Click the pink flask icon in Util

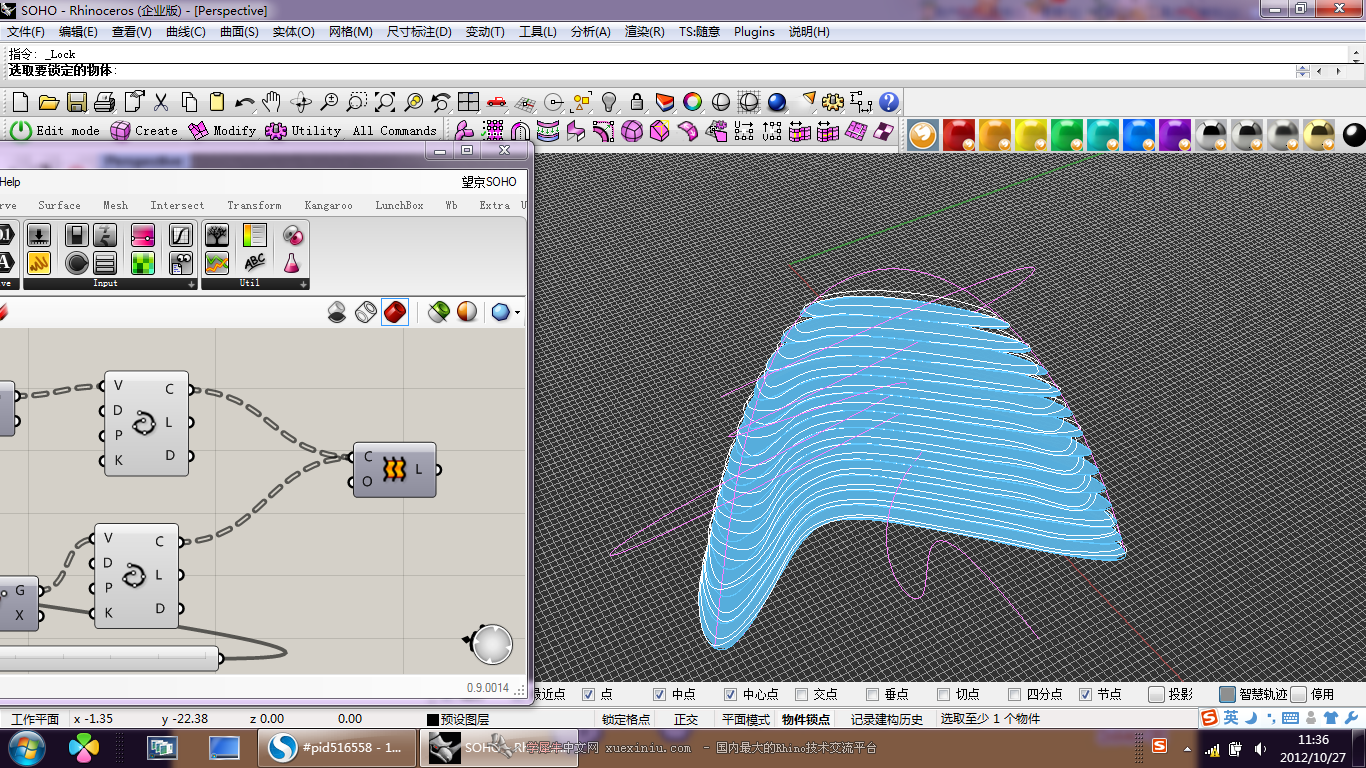point(292,263)
